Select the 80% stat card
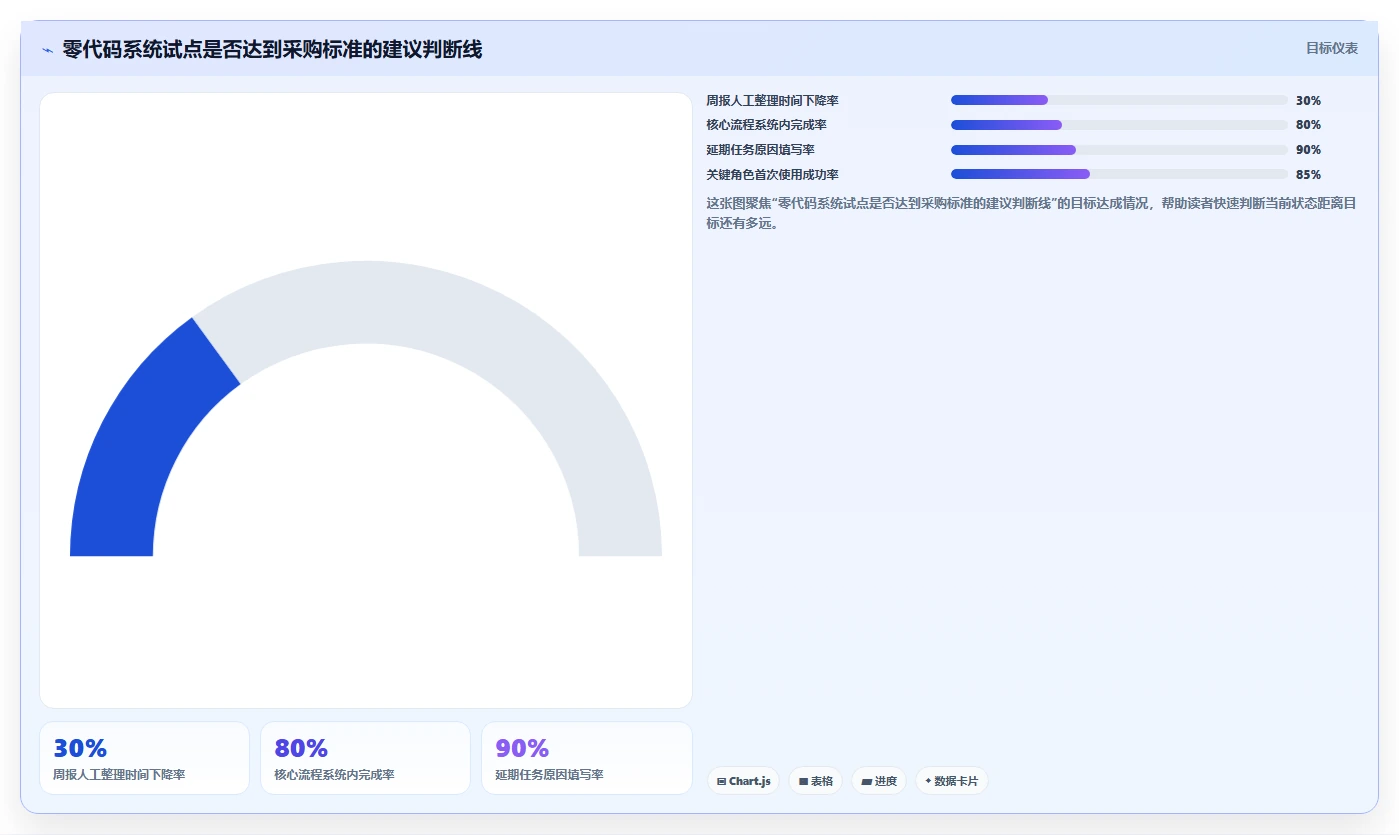This screenshot has height=835, width=1399. (365, 758)
